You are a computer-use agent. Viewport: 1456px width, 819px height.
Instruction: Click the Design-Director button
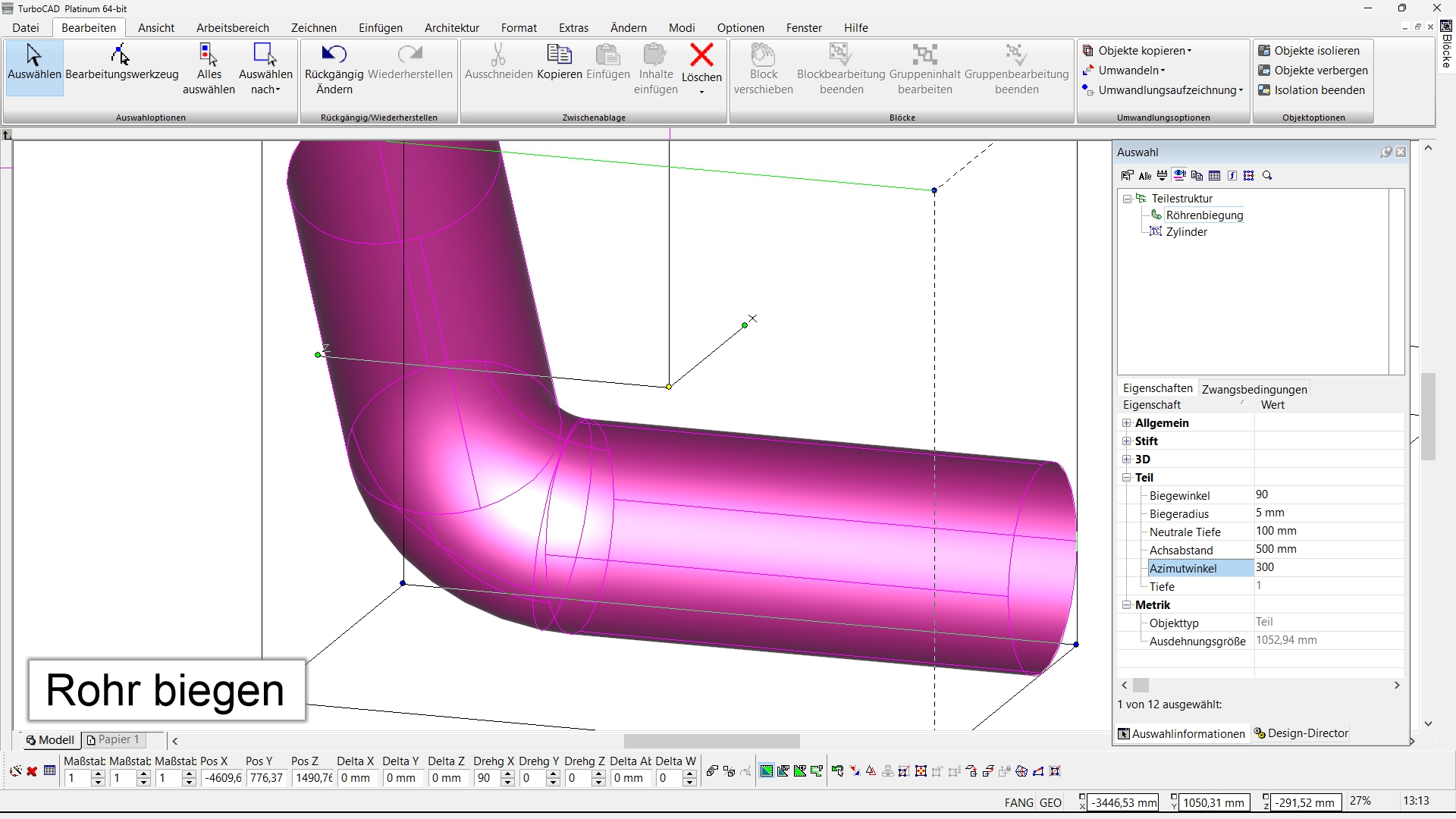(x=1301, y=733)
